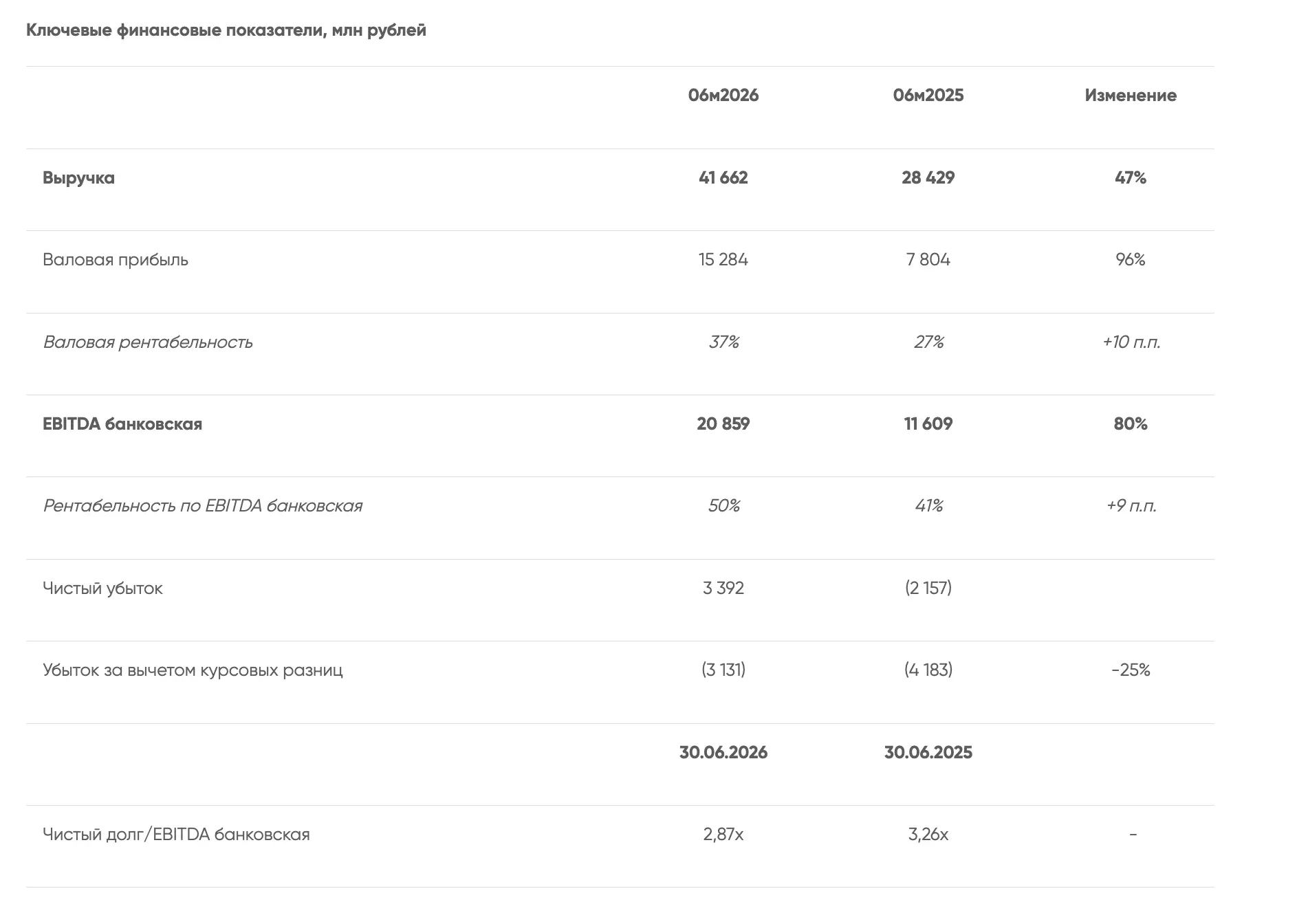Click the Валовая рентабельность row label
This screenshot has width=1297, height=924.
[148, 342]
